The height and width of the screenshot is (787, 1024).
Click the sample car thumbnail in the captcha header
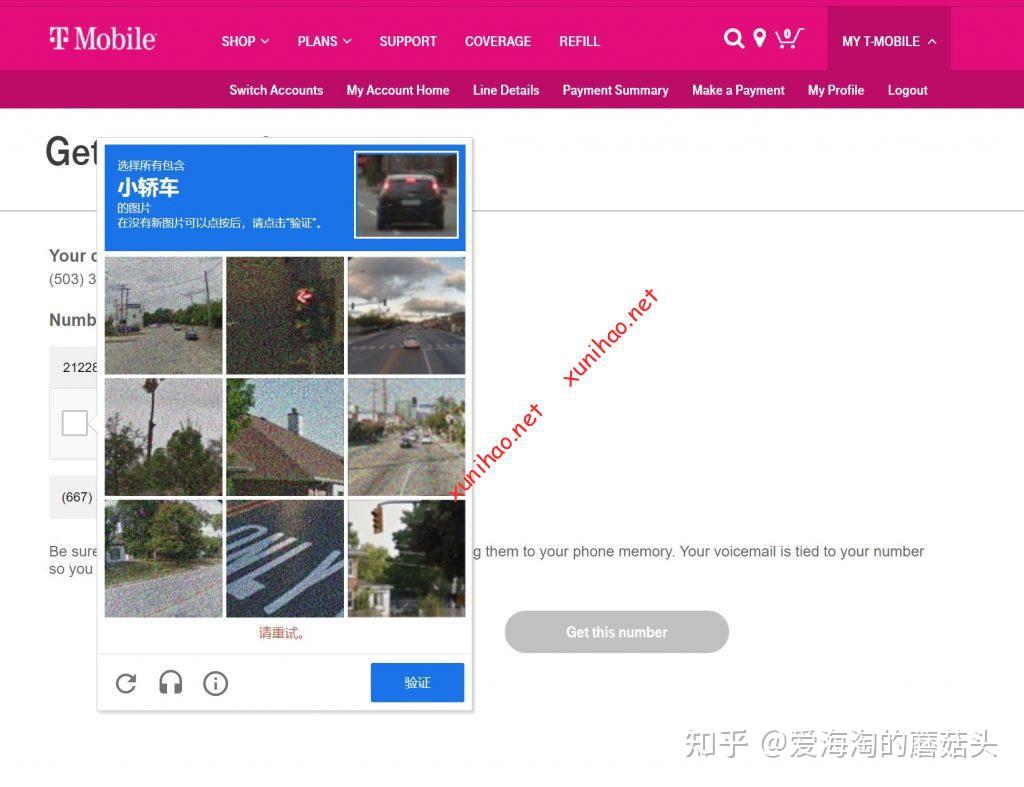click(408, 193)
